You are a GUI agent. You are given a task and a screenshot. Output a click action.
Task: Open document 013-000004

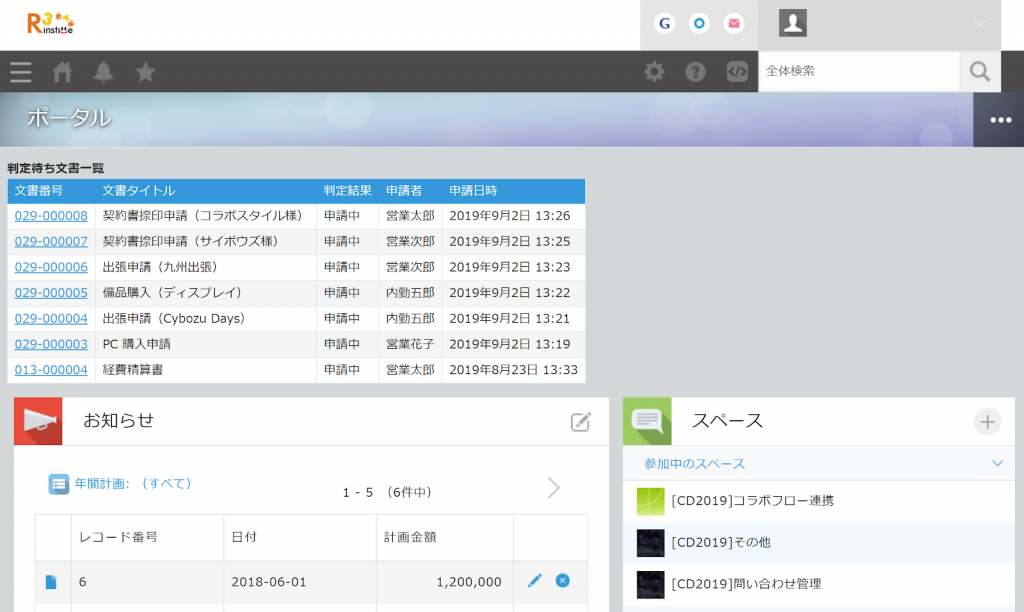(x=51, y=370)
